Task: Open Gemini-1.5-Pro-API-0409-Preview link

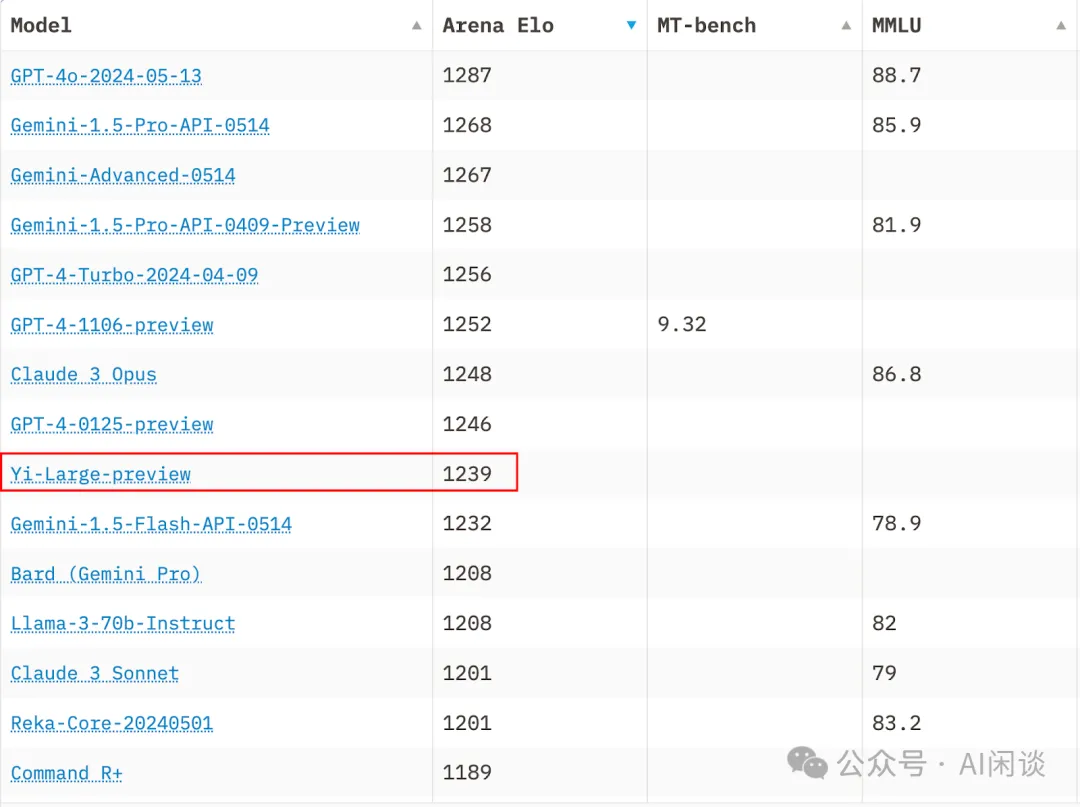Action: pos(185,225)
